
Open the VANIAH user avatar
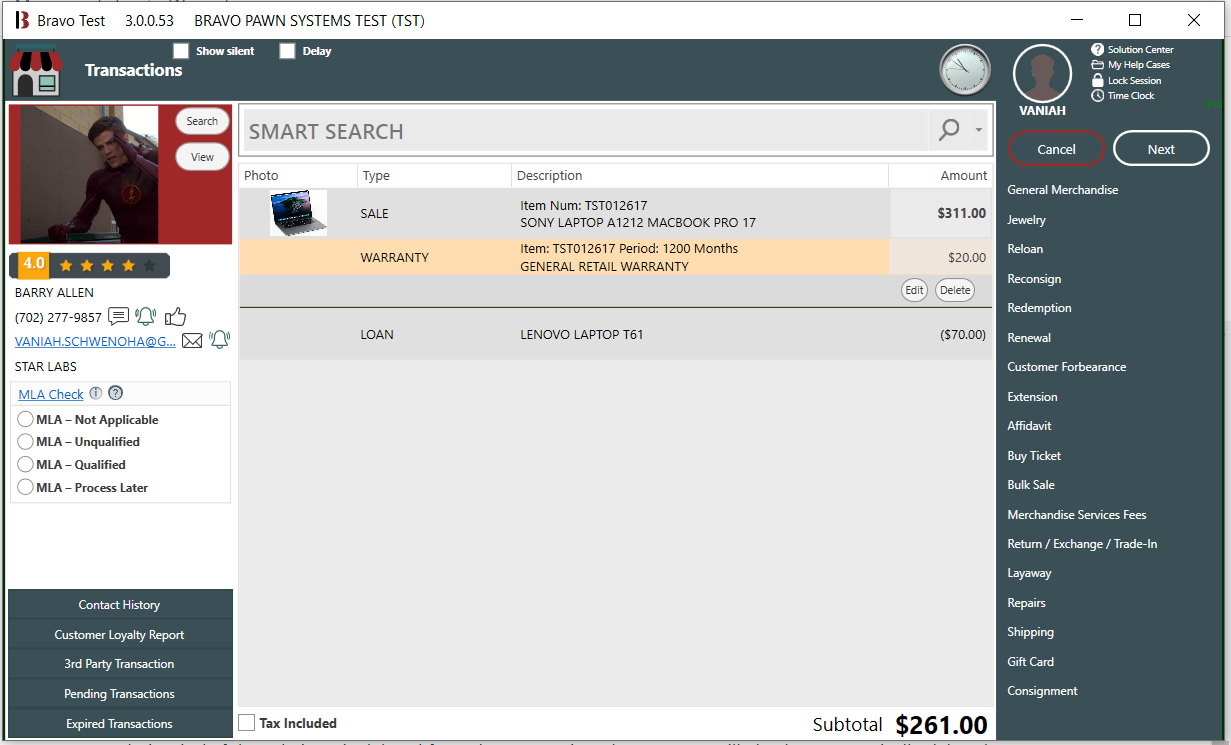point(1042,74)
